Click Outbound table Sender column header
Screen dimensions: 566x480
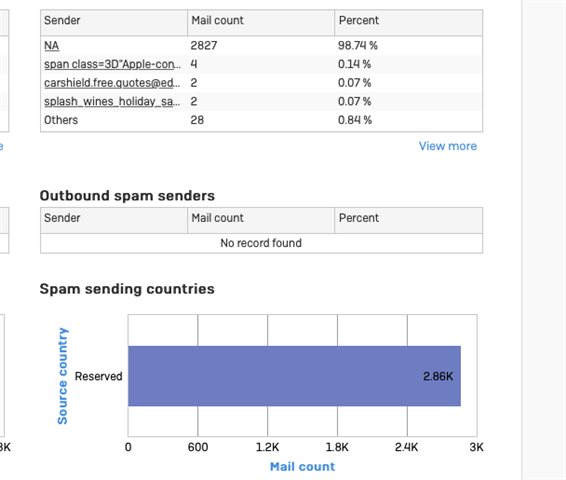(114, 220)
